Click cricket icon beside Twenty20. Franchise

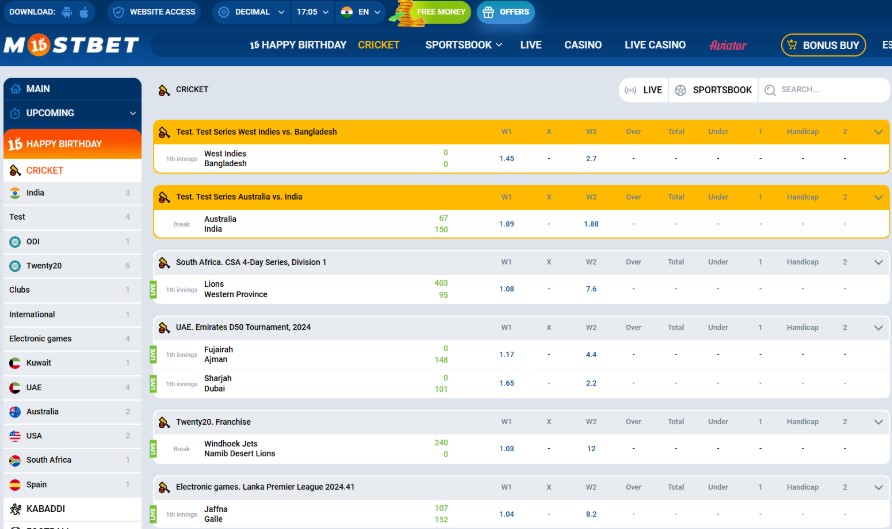click(x=164, y=422)
